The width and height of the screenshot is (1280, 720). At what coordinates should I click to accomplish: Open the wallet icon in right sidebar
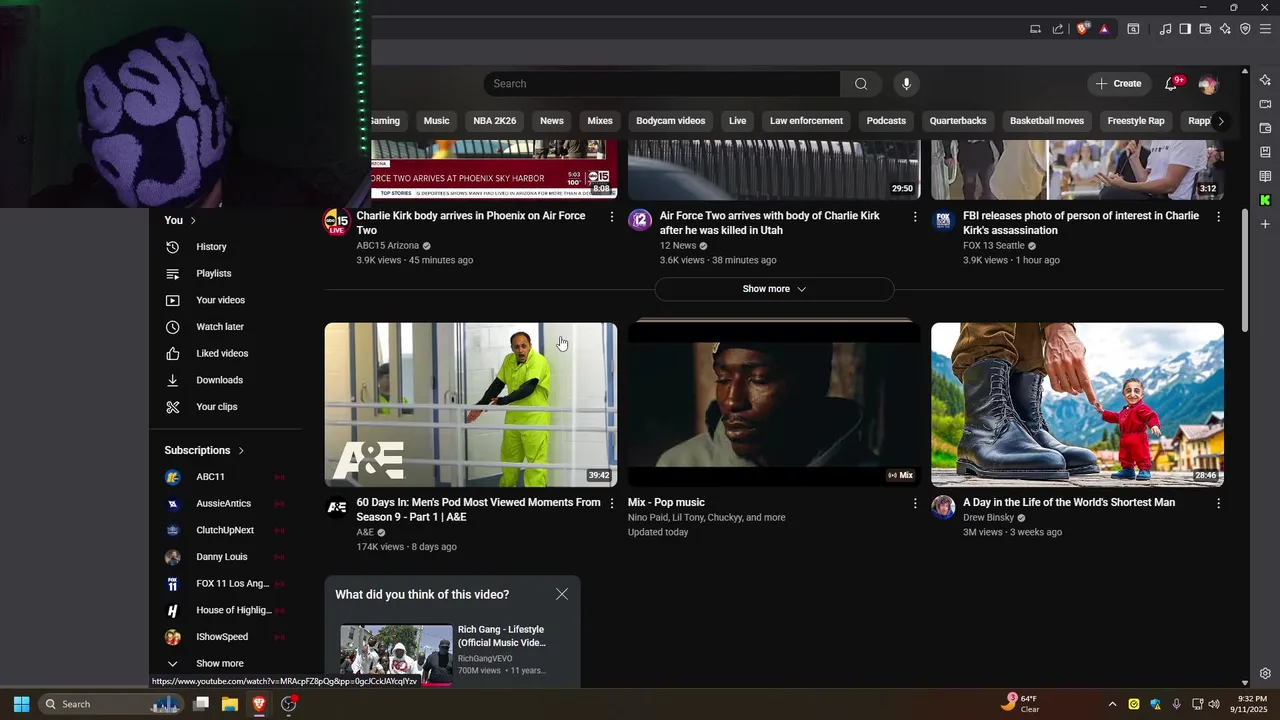(x=1265, y=128)
